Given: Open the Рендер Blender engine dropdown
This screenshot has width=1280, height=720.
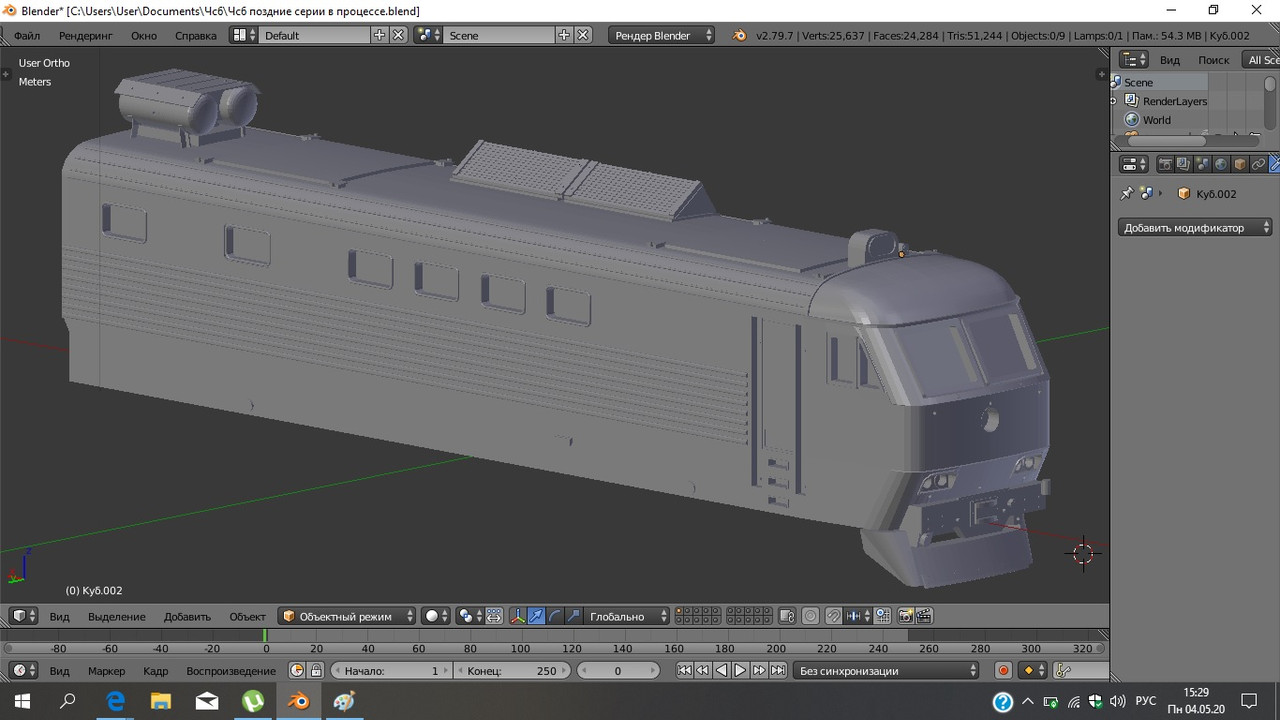Looking at the screenshot, I should click(661, 35).
